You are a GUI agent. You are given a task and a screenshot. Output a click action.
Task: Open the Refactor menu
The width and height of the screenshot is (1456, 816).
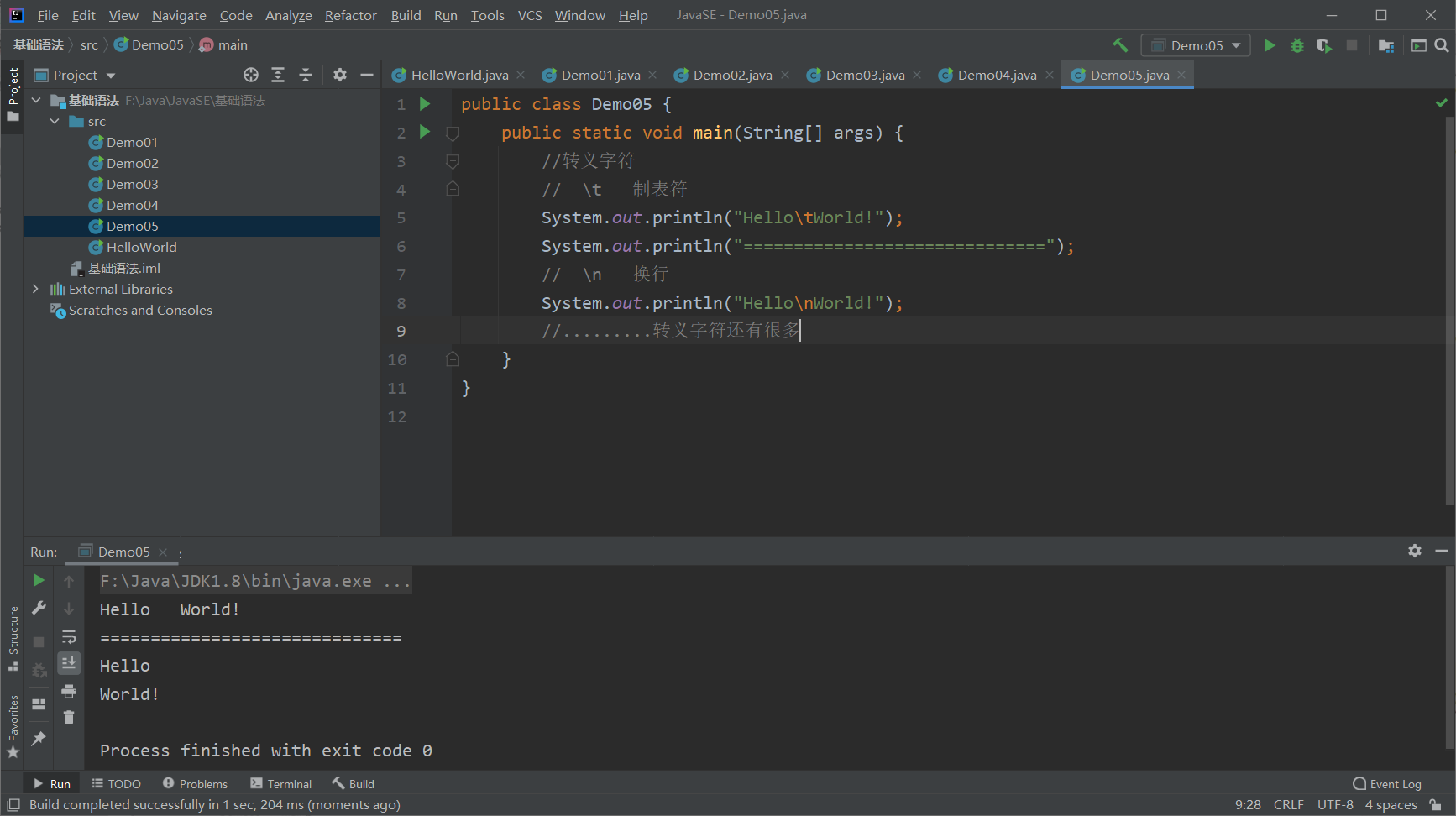(x=350, y=15)
